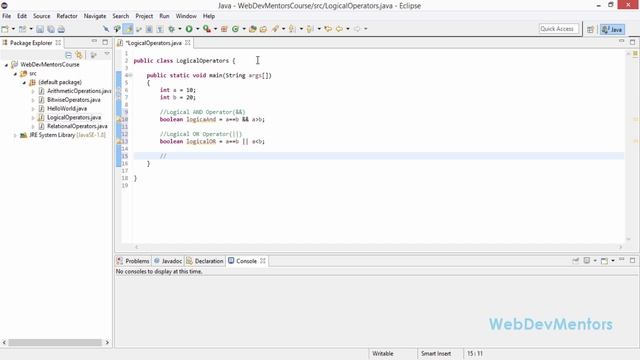Open Package Explorer View Menu triangle
Screen dimensions: 640x360
(107, 54)
